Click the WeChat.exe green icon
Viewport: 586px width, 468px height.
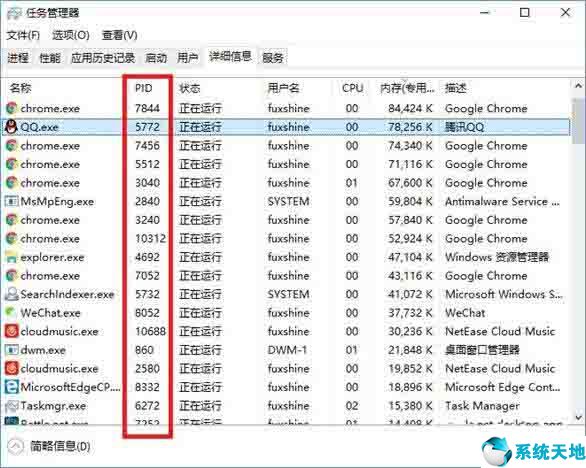(11, 312)
